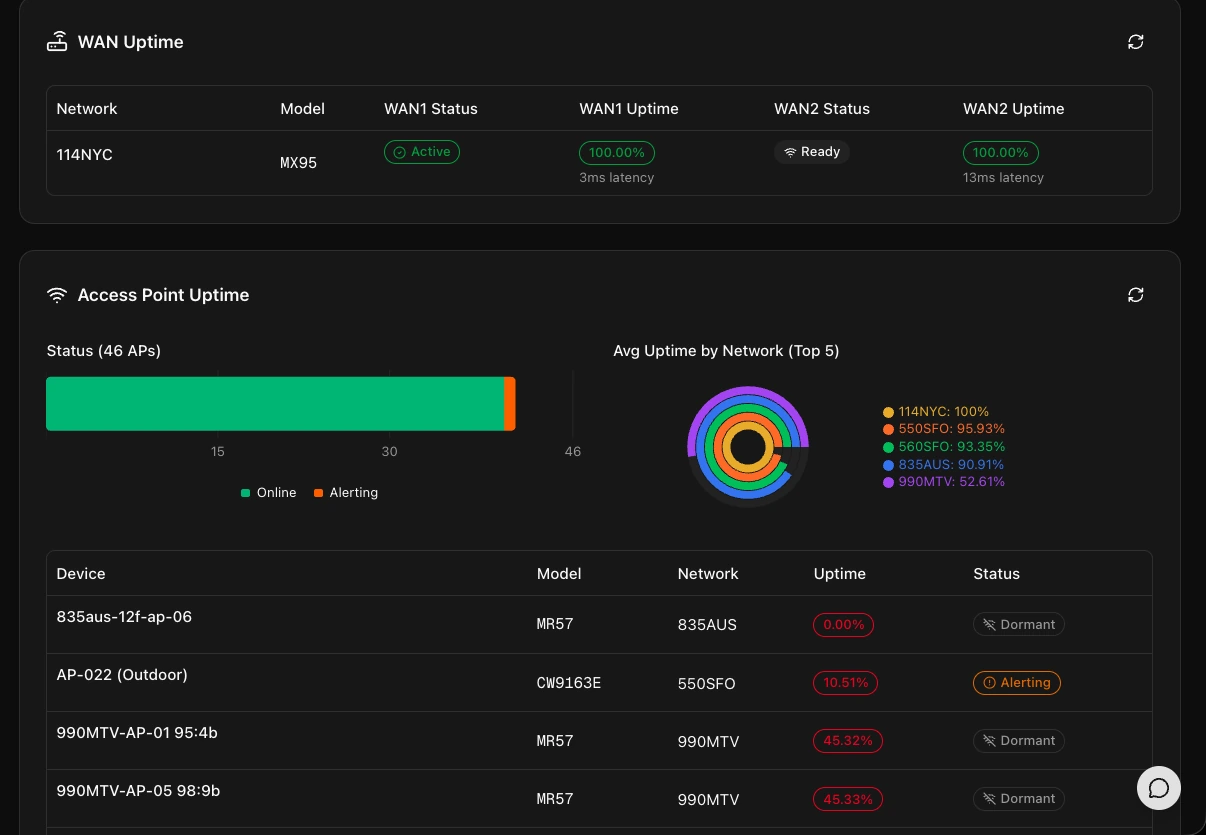Click the 0.00% uptime badge

click(844, 625)
